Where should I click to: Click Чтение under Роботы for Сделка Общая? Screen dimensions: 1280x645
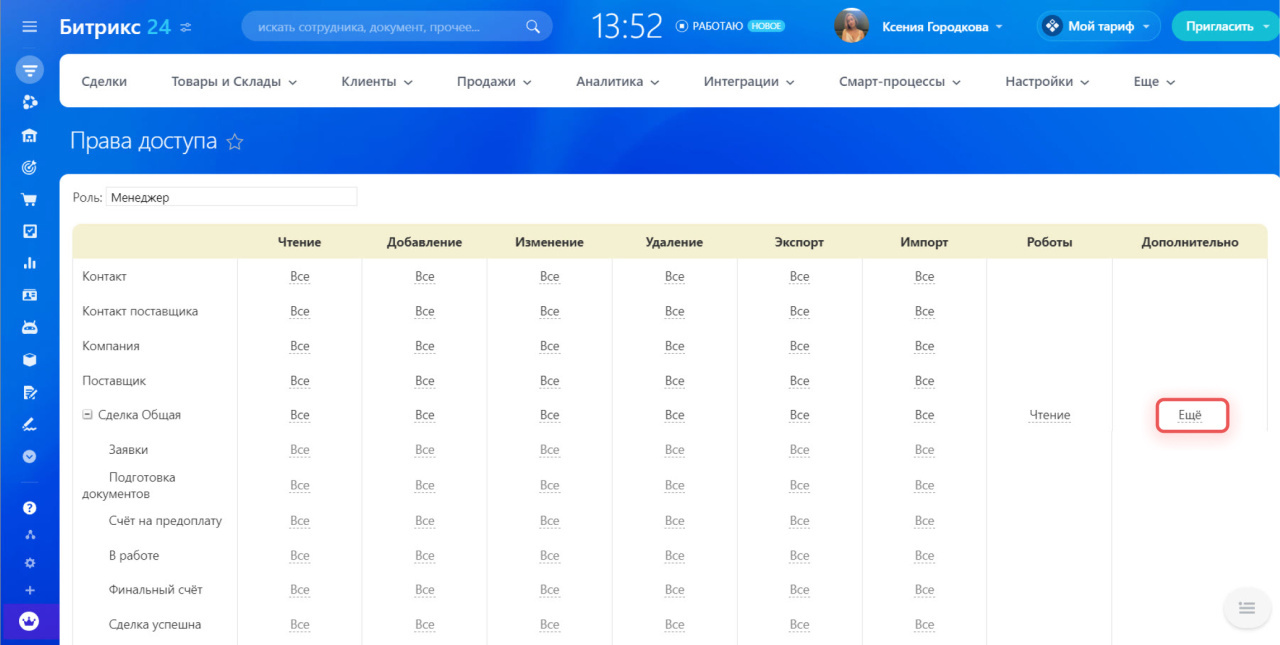tap(1050, 415)
